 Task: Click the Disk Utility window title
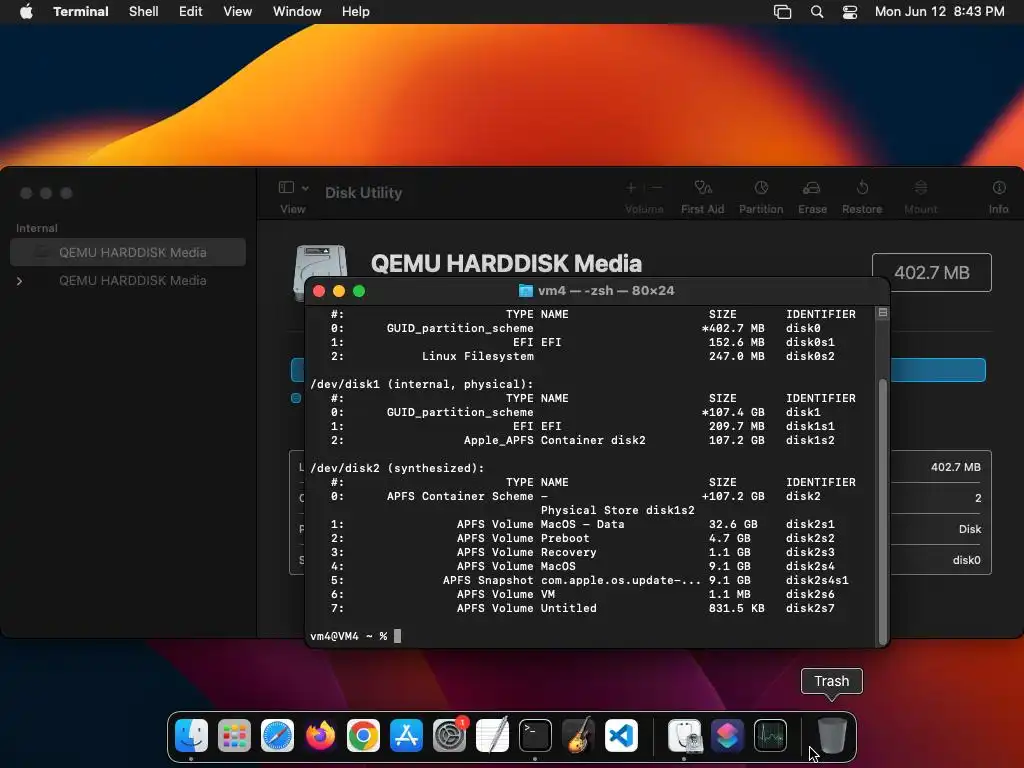pyautogui.click(x=364, y=193)
